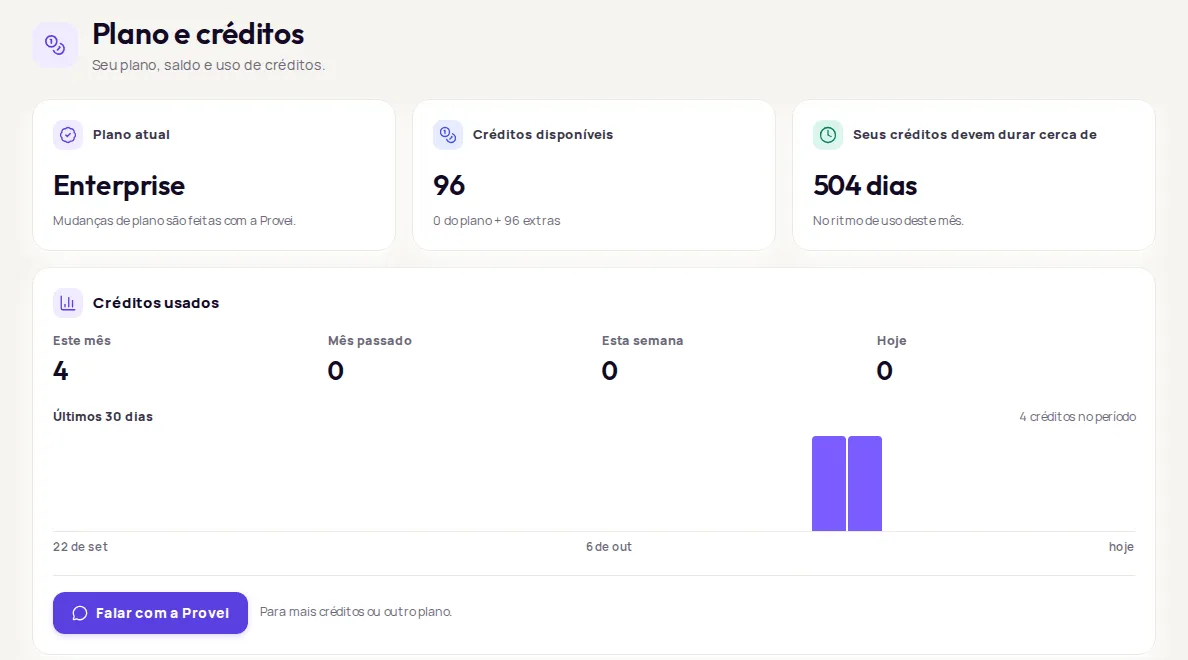Click the chat bubble icon in Falar com a Provei

80,613
